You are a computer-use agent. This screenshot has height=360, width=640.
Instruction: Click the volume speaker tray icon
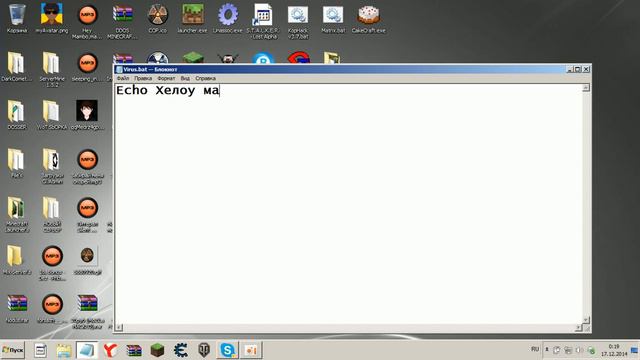point(579,350)
